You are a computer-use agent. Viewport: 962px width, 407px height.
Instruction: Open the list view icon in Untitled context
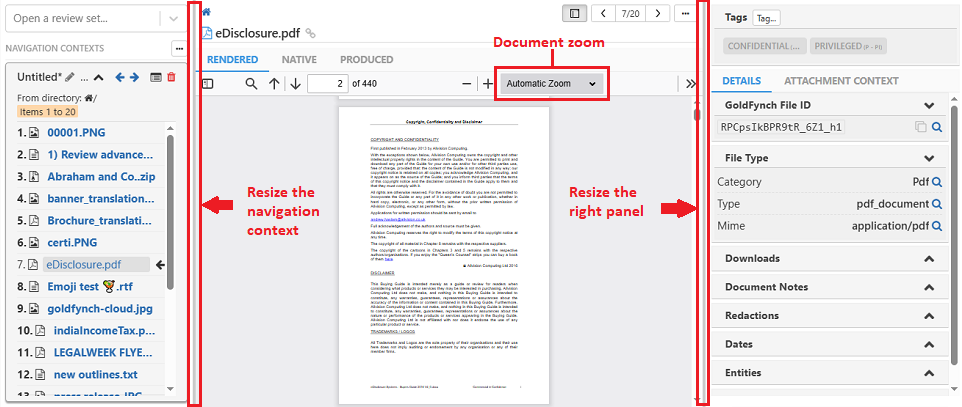point(156,77)
